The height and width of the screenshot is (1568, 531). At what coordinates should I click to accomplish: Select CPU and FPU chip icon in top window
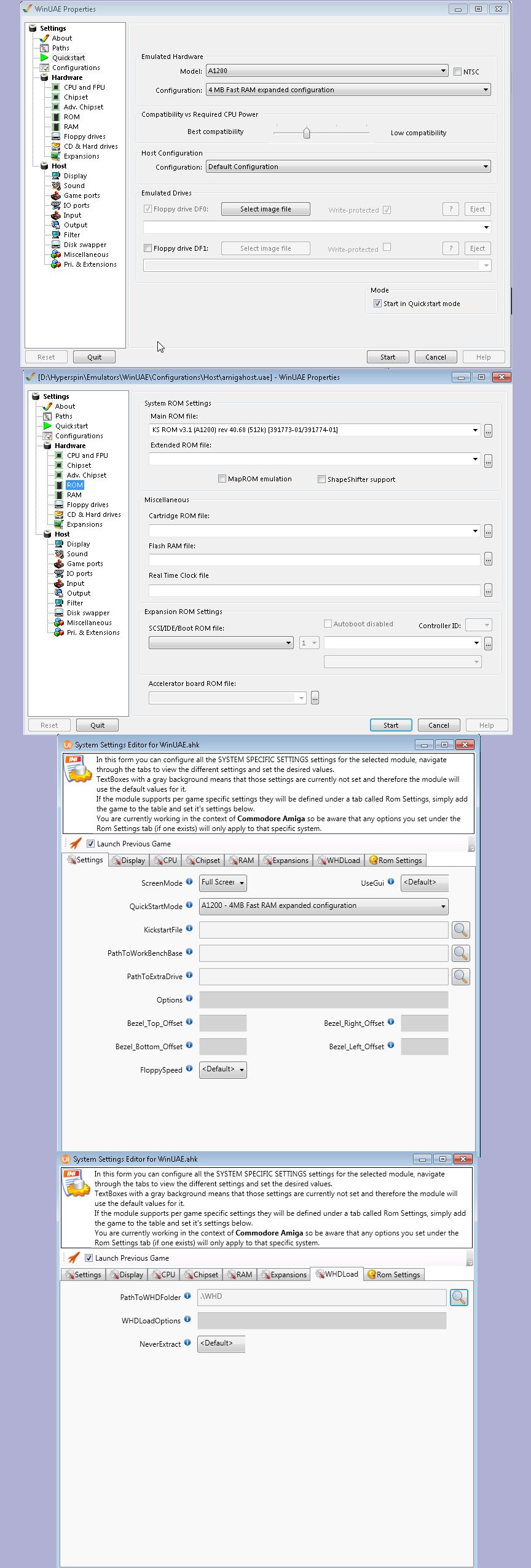click(56, 87)
